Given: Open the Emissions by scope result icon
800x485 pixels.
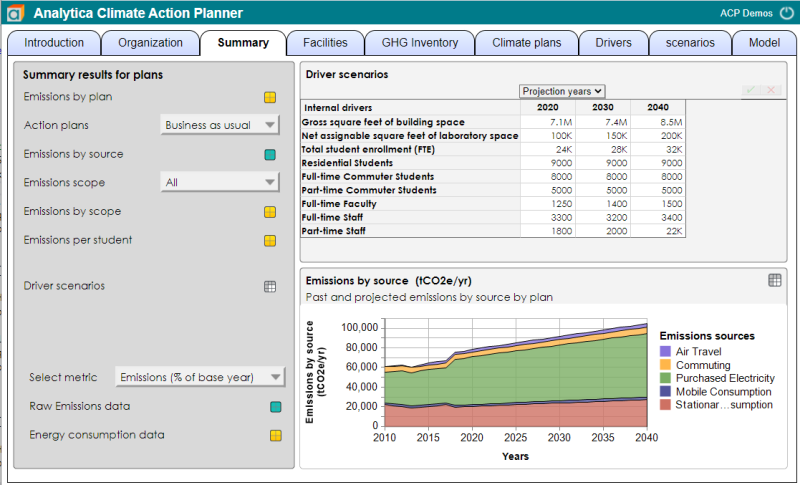Looking at the screenshot, I should 270,212.
